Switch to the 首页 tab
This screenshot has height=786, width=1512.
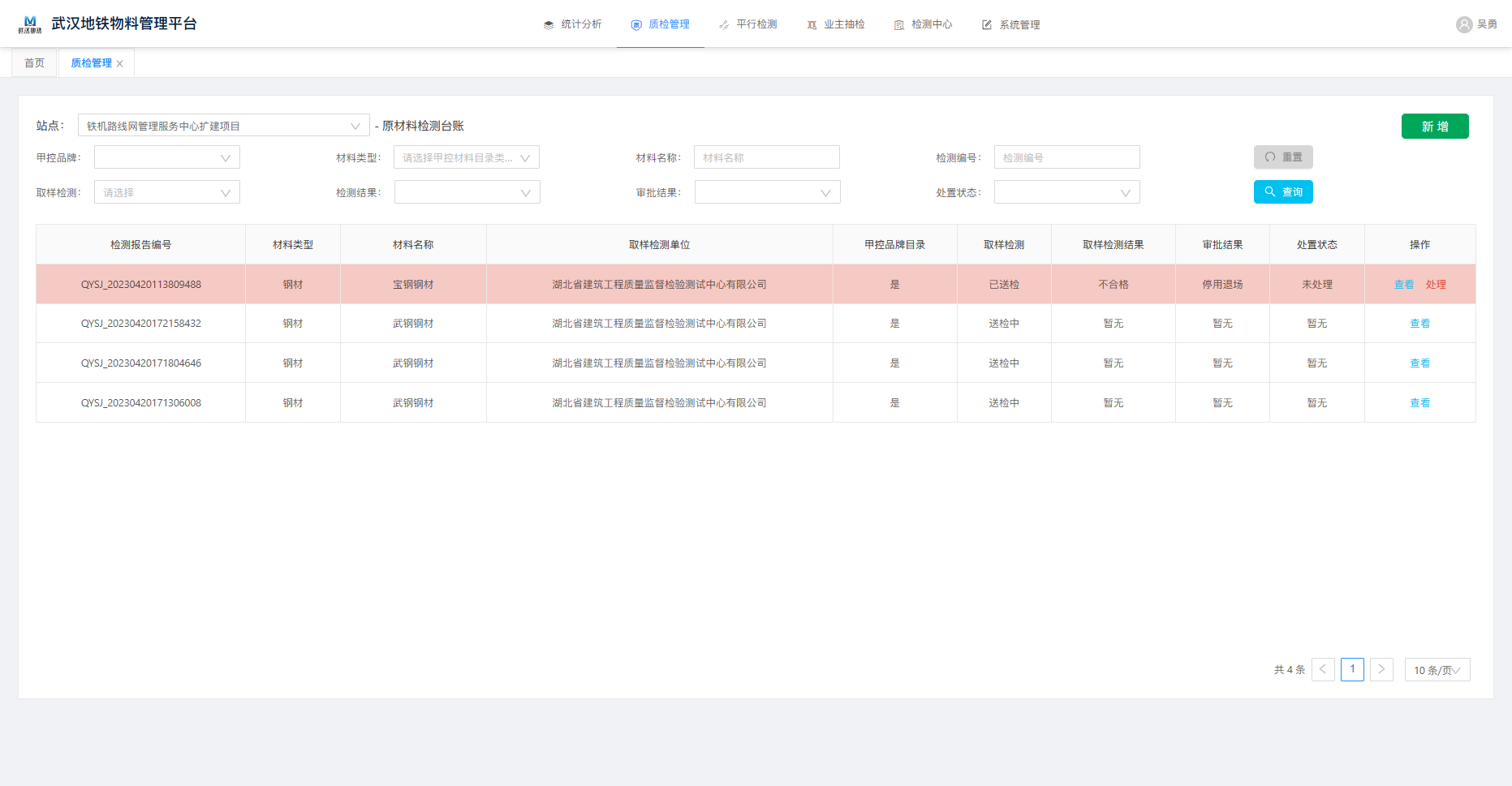point(34,63)
